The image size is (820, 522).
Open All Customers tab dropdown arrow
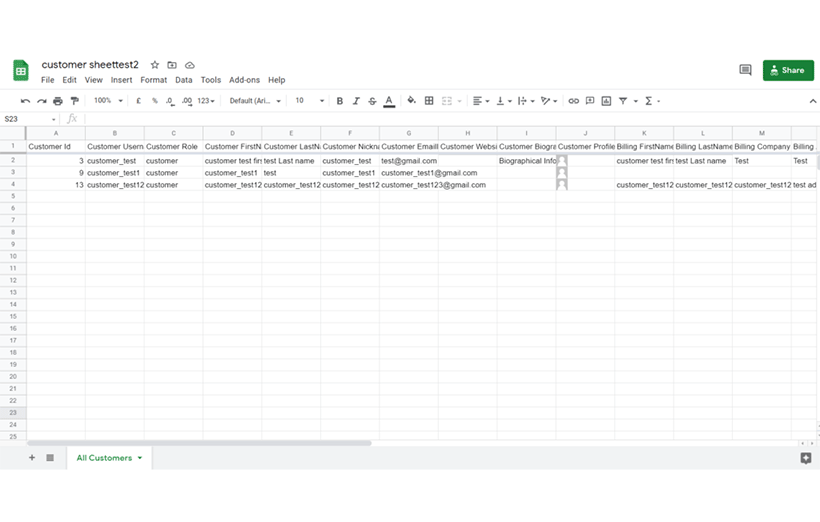(140, 458)
